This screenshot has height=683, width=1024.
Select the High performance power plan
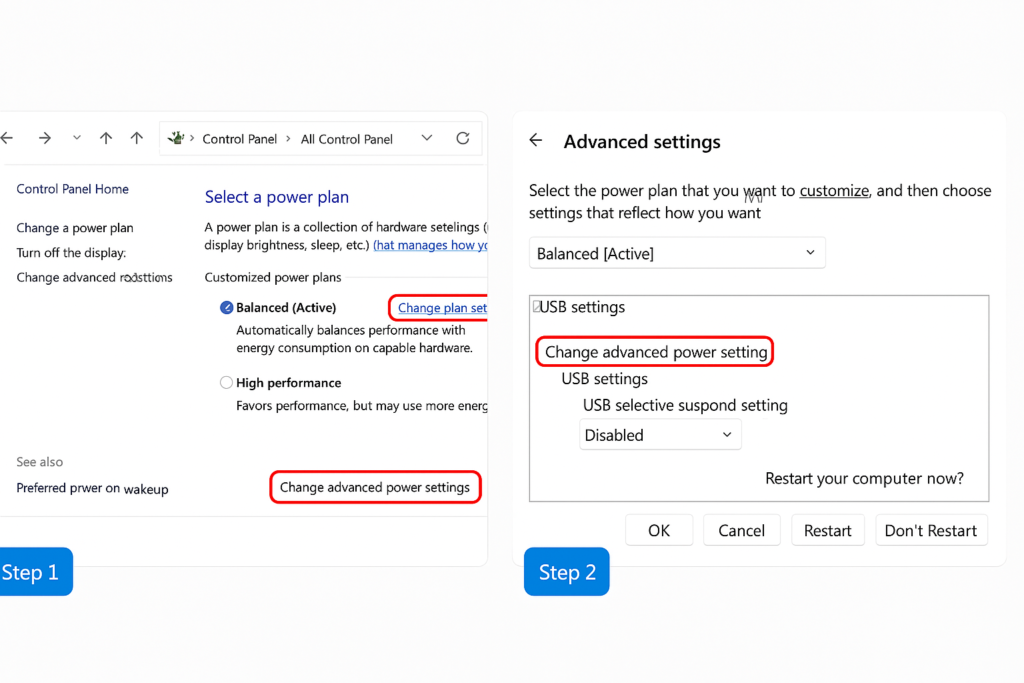coord(226,383)
